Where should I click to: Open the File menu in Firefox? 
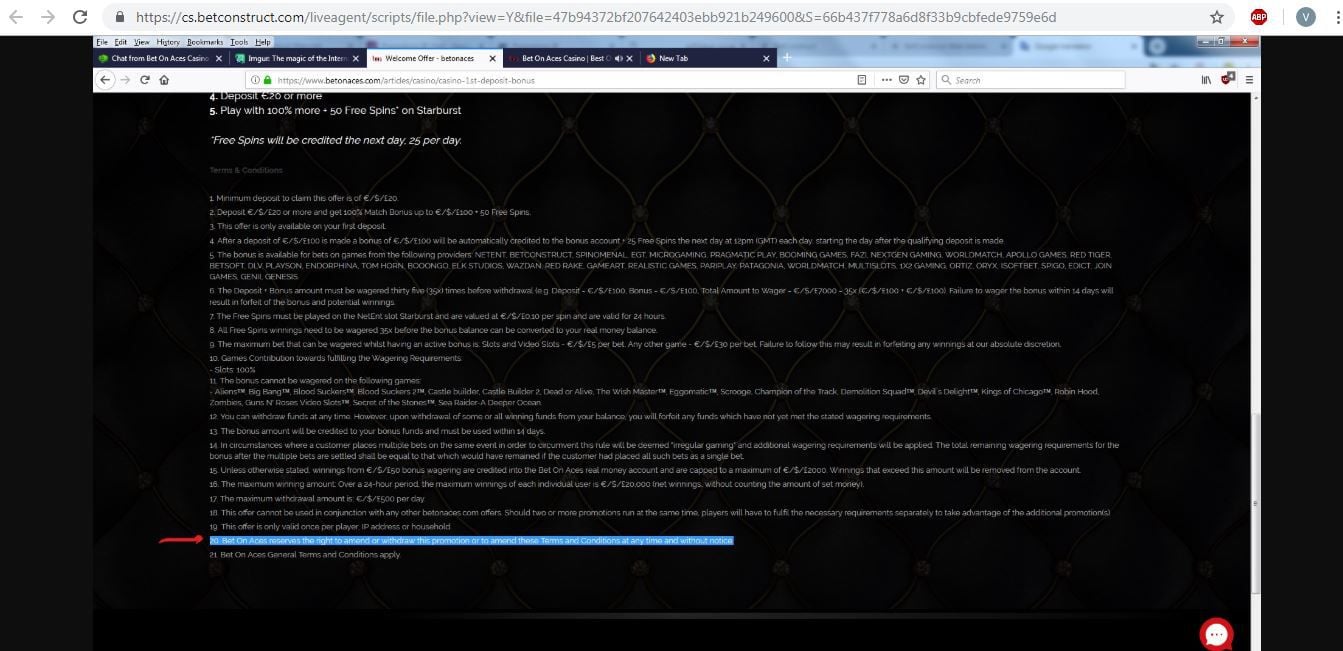click(102, 42)
